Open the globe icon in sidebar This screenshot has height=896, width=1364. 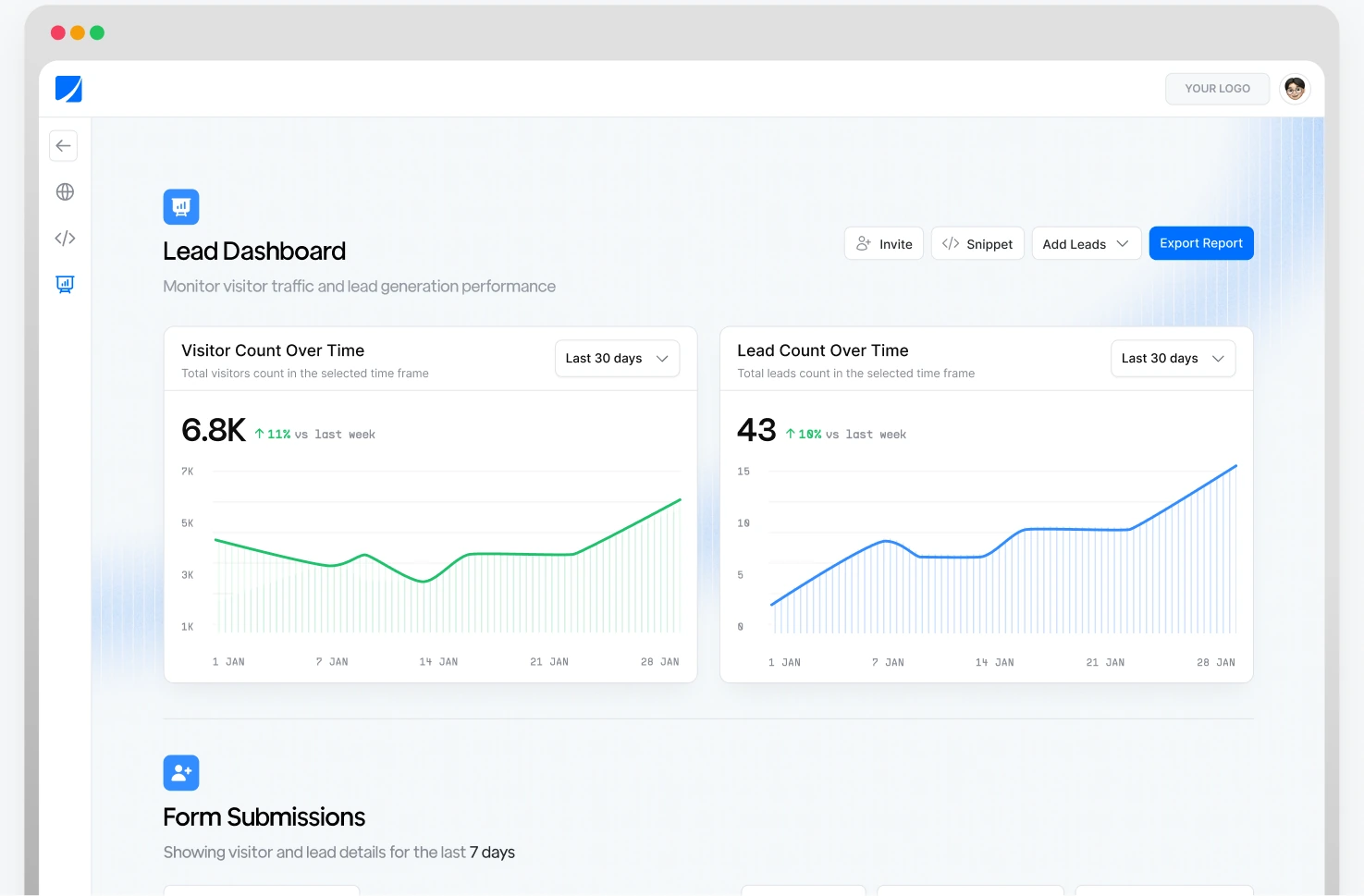point(65,191)
